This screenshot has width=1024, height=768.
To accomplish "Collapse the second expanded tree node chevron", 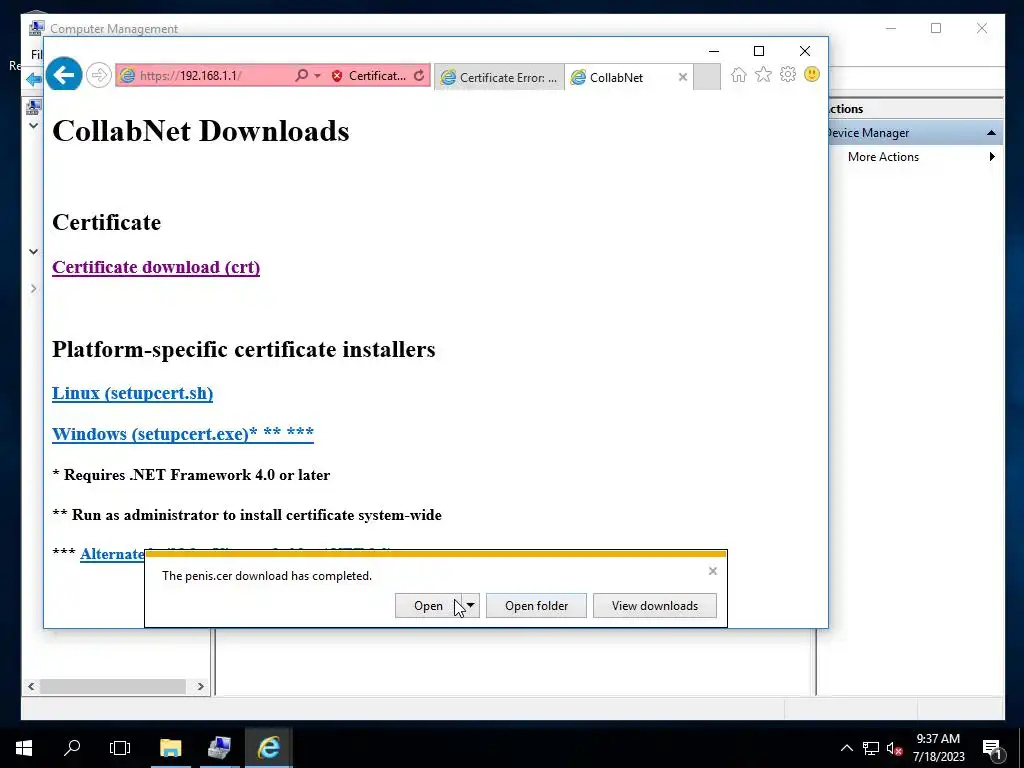I will click(x=33, y=251).
